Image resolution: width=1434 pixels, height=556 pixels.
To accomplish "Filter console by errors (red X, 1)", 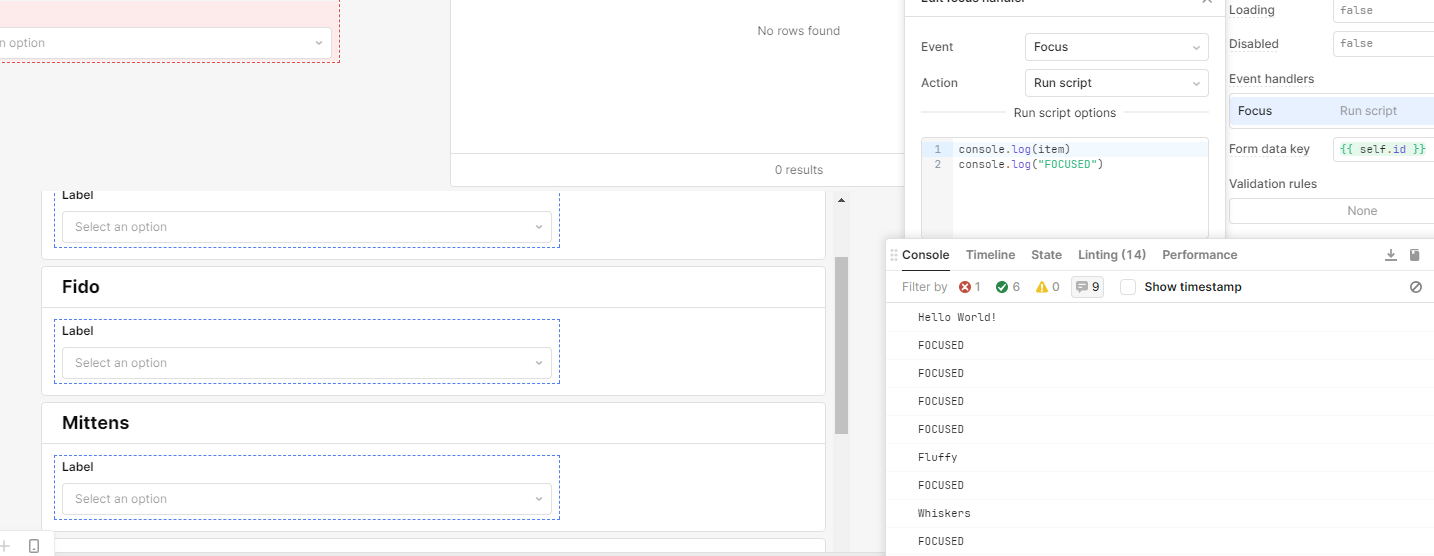I will point(970,287).
